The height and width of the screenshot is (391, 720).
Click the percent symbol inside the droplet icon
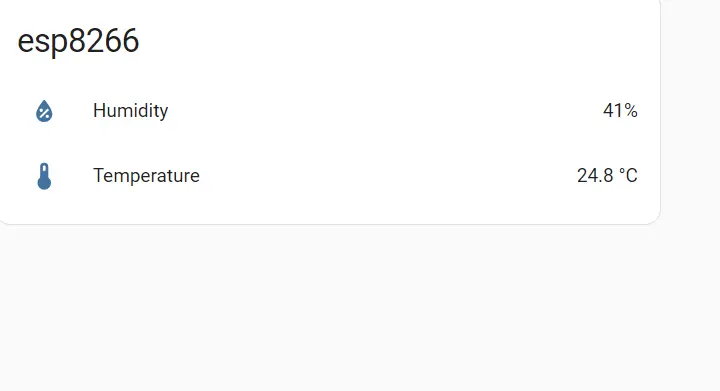(x=44, y=113)
